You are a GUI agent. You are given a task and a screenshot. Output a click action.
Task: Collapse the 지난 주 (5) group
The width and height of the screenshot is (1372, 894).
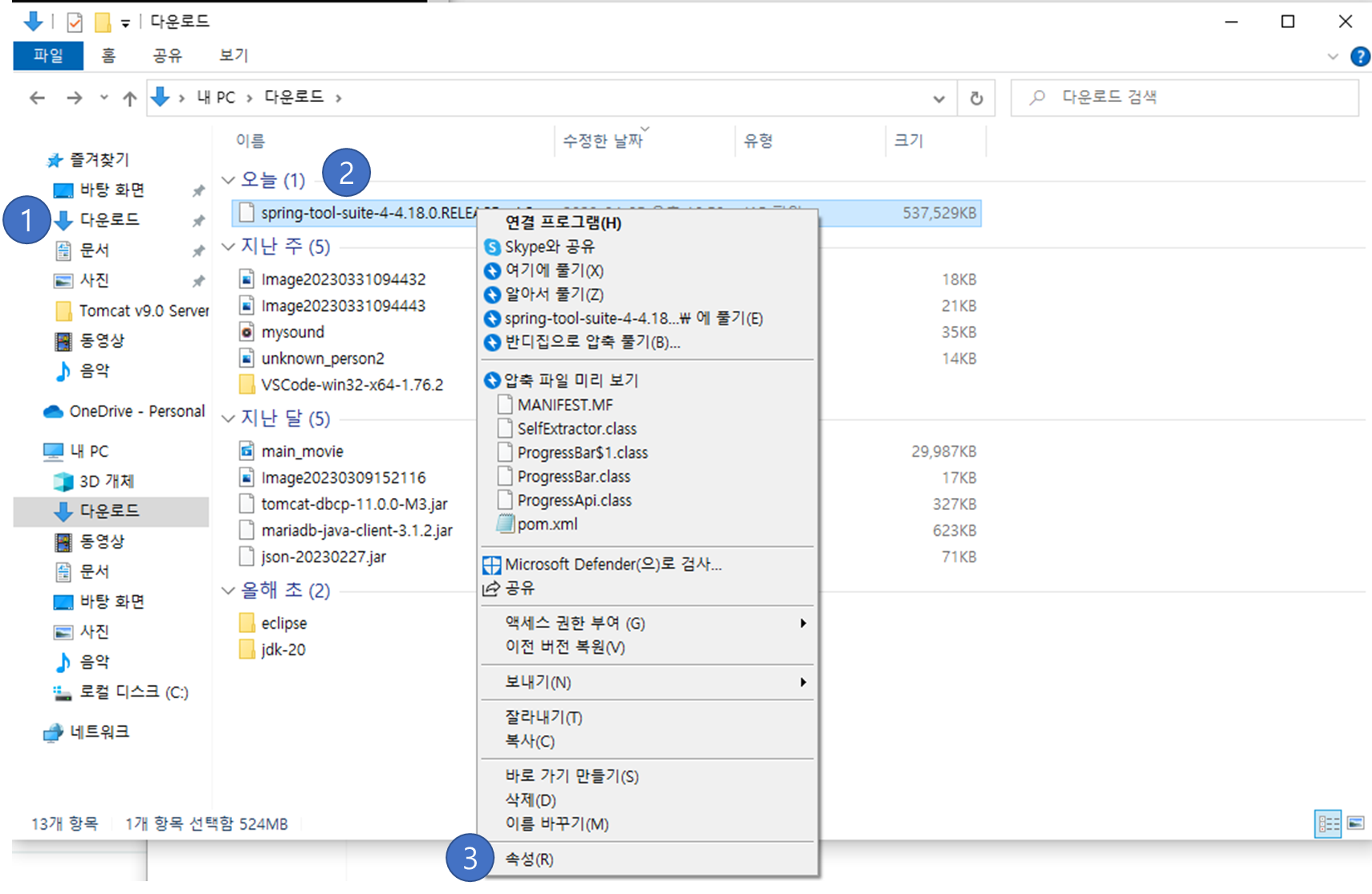click(x=228, y=246)
